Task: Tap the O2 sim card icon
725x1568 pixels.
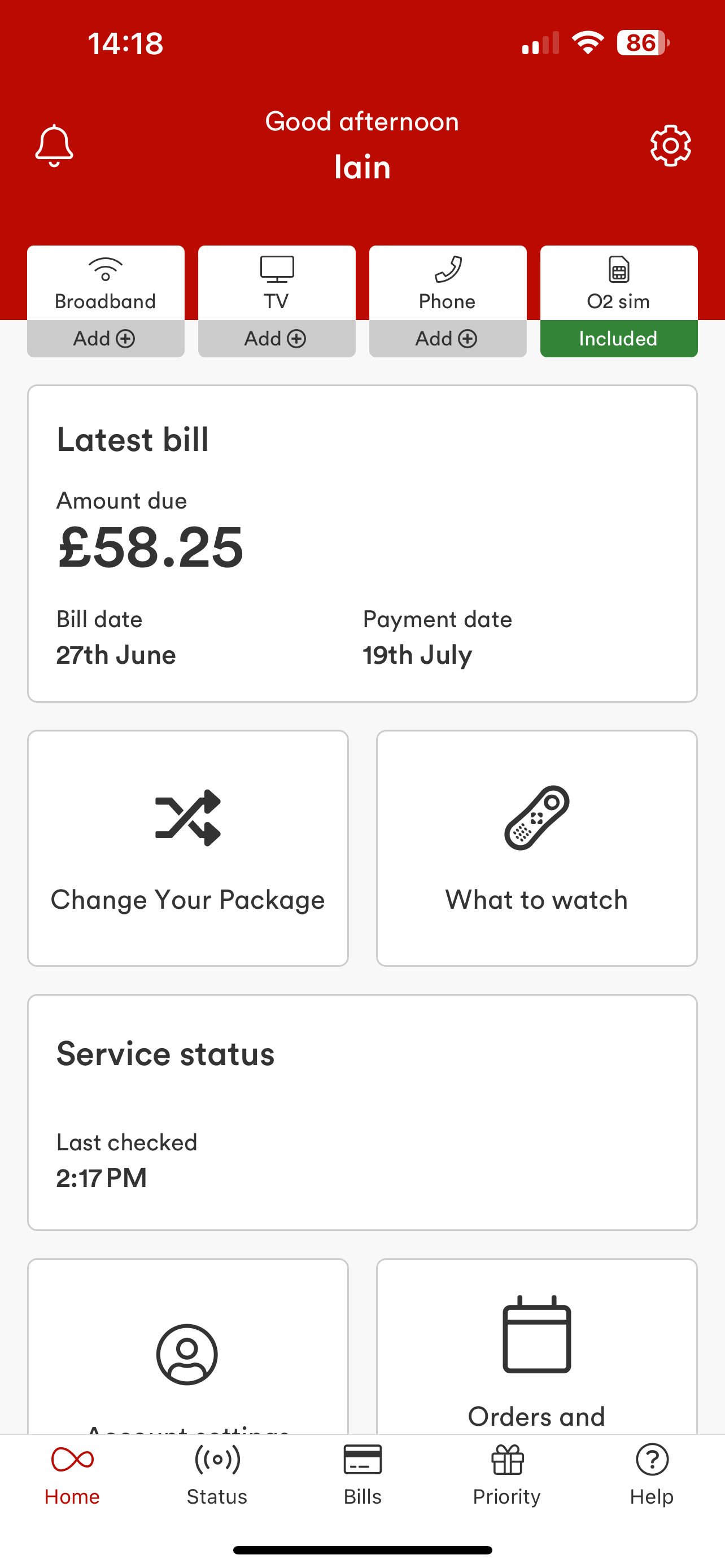Action: pos(618,270)
